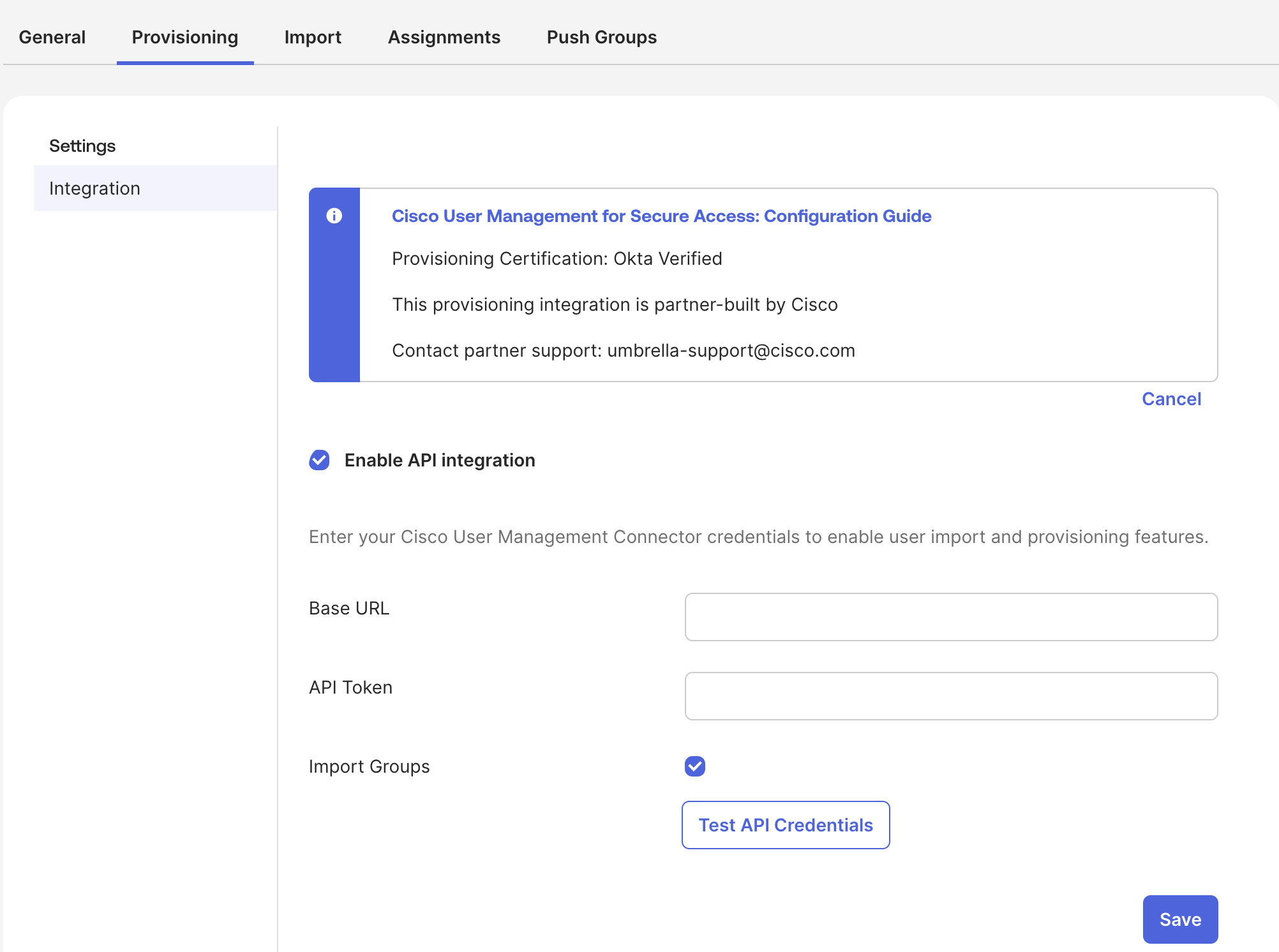Click the 'partner-built by Cisco' line

[615, 304]
